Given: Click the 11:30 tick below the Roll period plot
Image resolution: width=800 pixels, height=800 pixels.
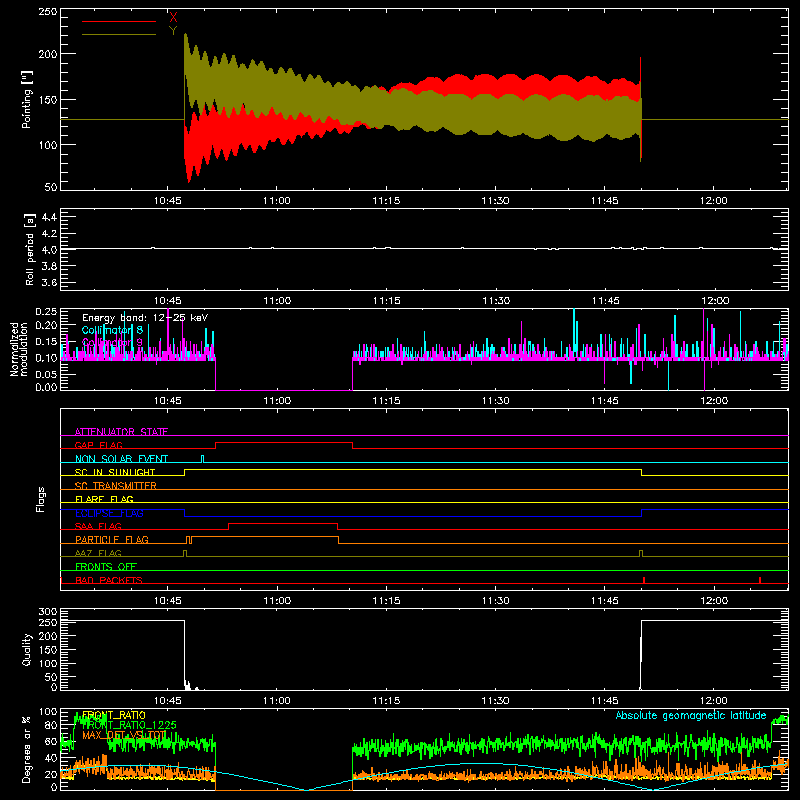Looking at the screenshot, I should [x=495, y=301].
